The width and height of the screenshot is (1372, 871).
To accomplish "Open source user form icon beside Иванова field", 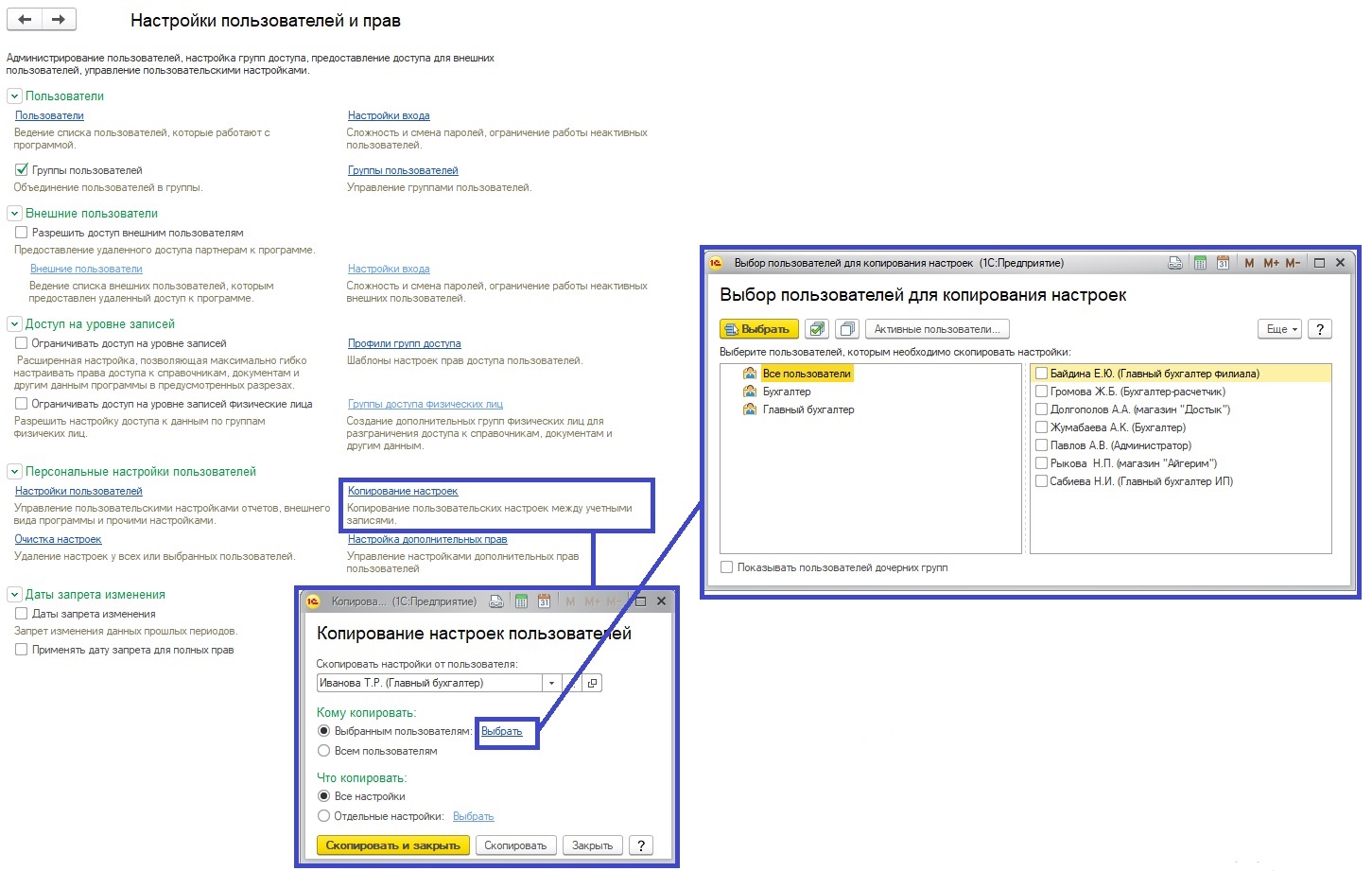I will (593, 683).
